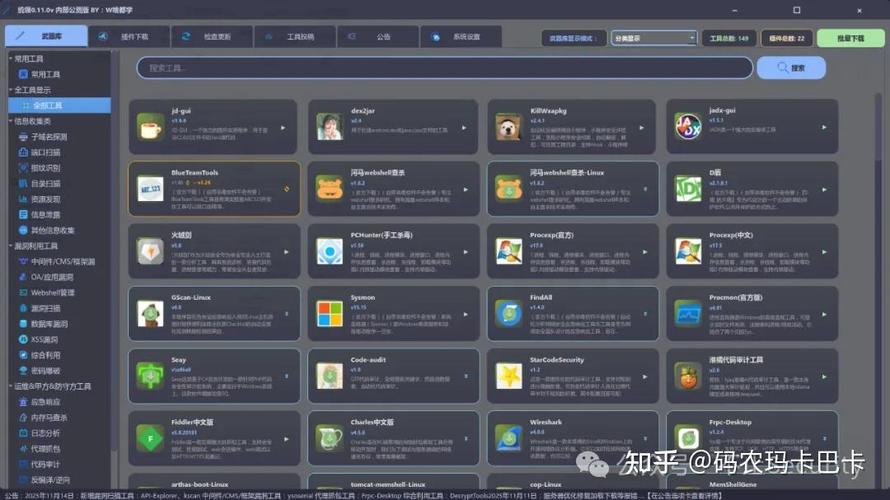Select 数据库漏洞 in the sidebar
The width and height of the screenshot is (890, 500).
click(x=60, y=323)
